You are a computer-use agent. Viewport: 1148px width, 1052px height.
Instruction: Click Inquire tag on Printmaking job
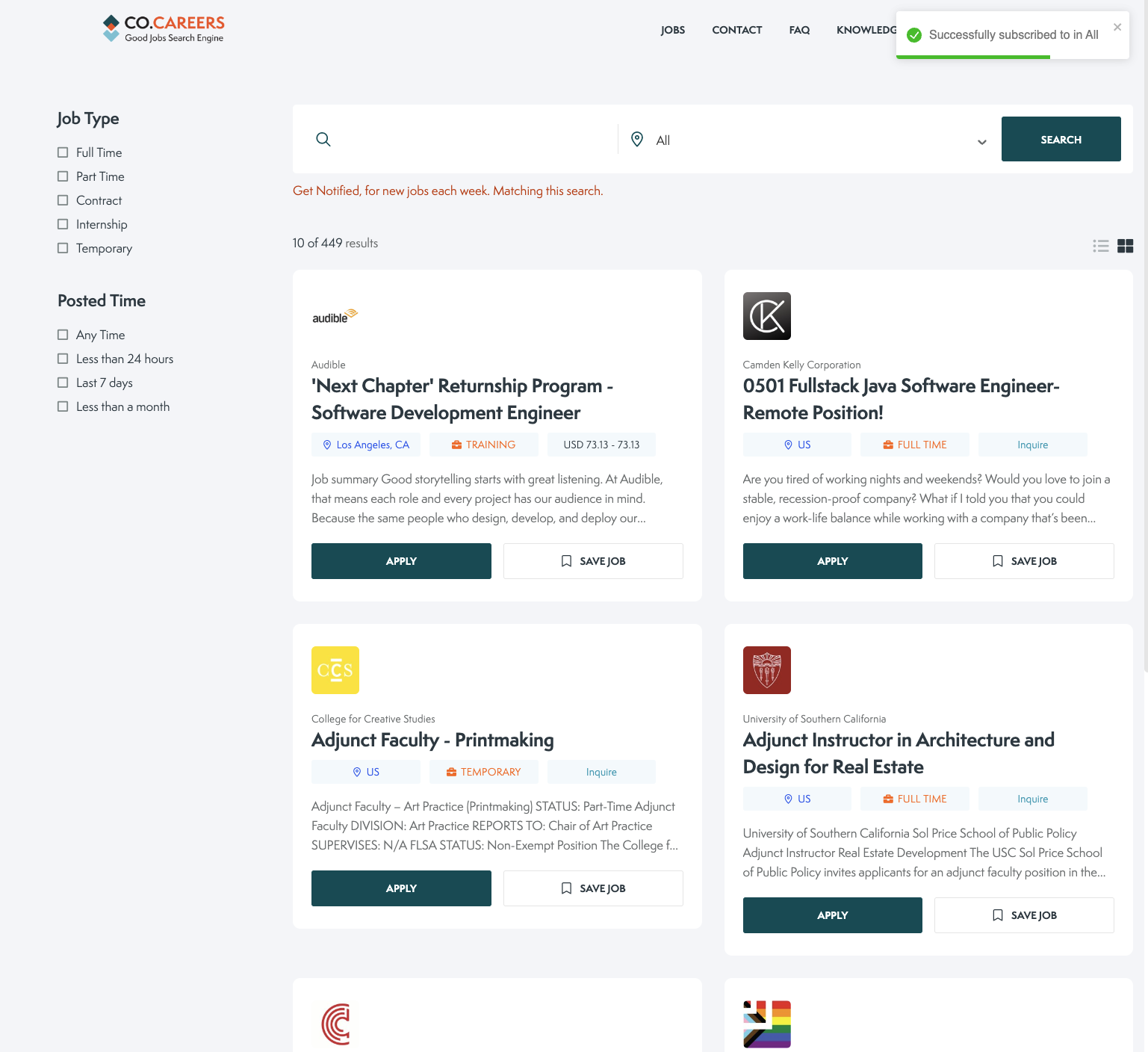[601, 772]
